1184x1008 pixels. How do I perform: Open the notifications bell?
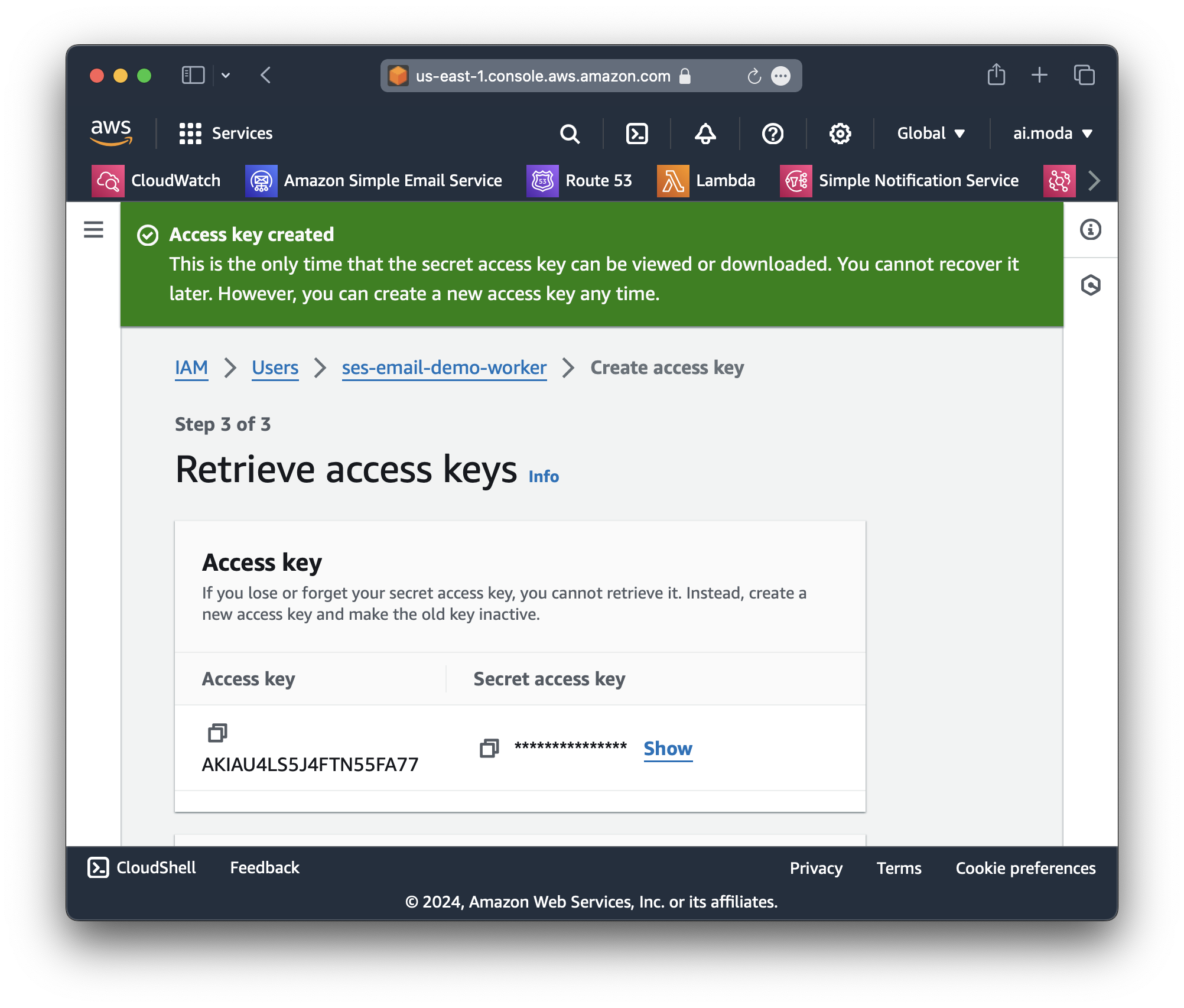[x=705, y=134]
